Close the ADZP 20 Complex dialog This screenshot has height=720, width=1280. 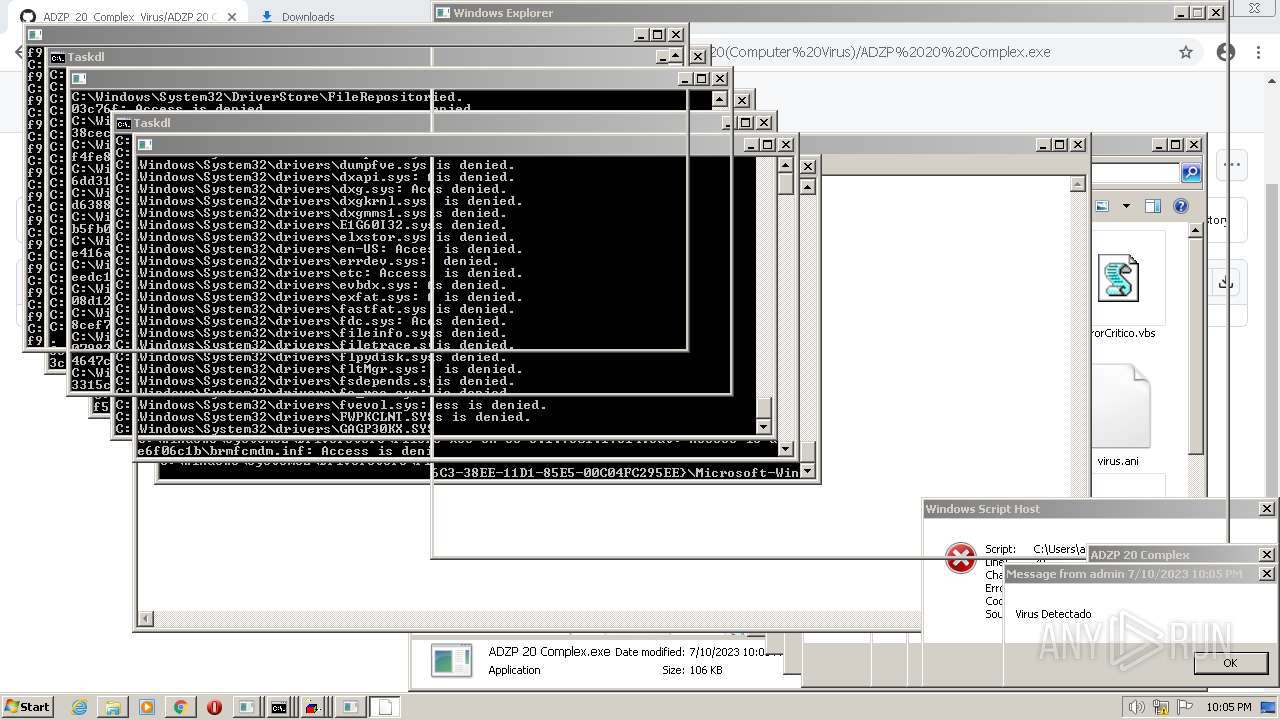(x=1266, y=554)
